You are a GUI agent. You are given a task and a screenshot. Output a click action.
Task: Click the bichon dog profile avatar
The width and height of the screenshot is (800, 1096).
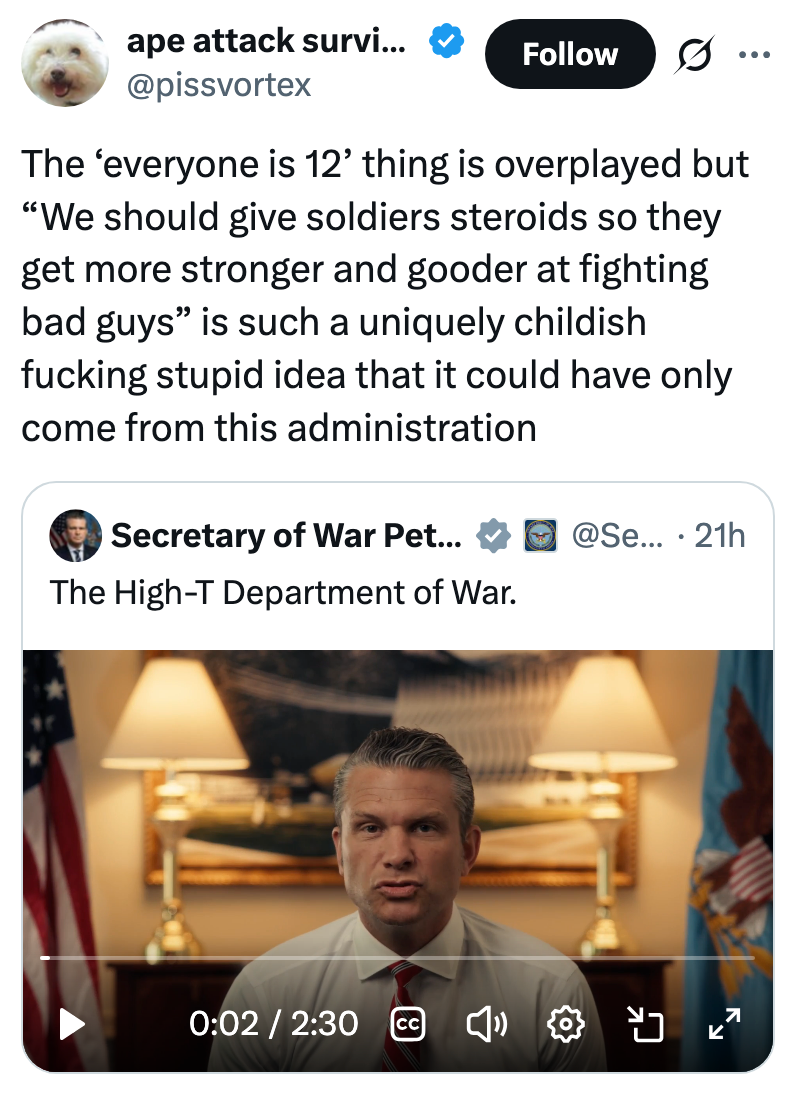pyautogui.click(x=65, y=63)
